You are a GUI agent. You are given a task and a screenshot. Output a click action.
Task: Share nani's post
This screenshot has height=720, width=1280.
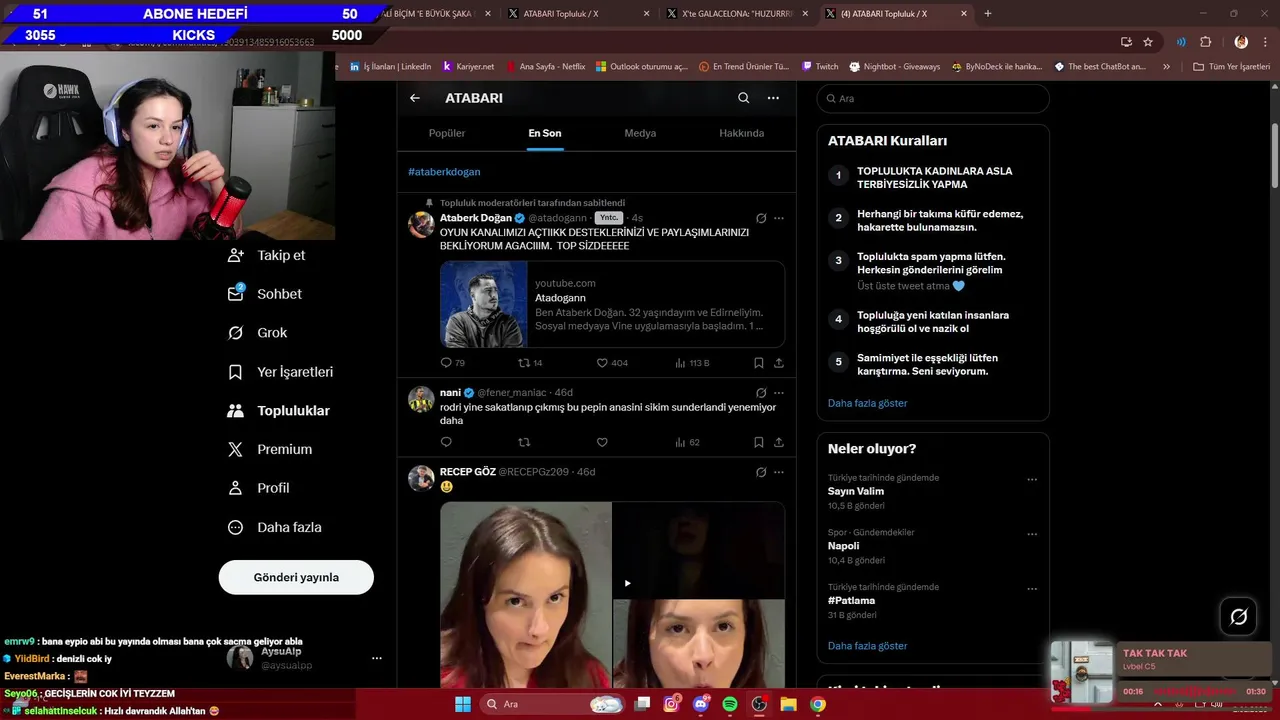click(x=779, y=442)
